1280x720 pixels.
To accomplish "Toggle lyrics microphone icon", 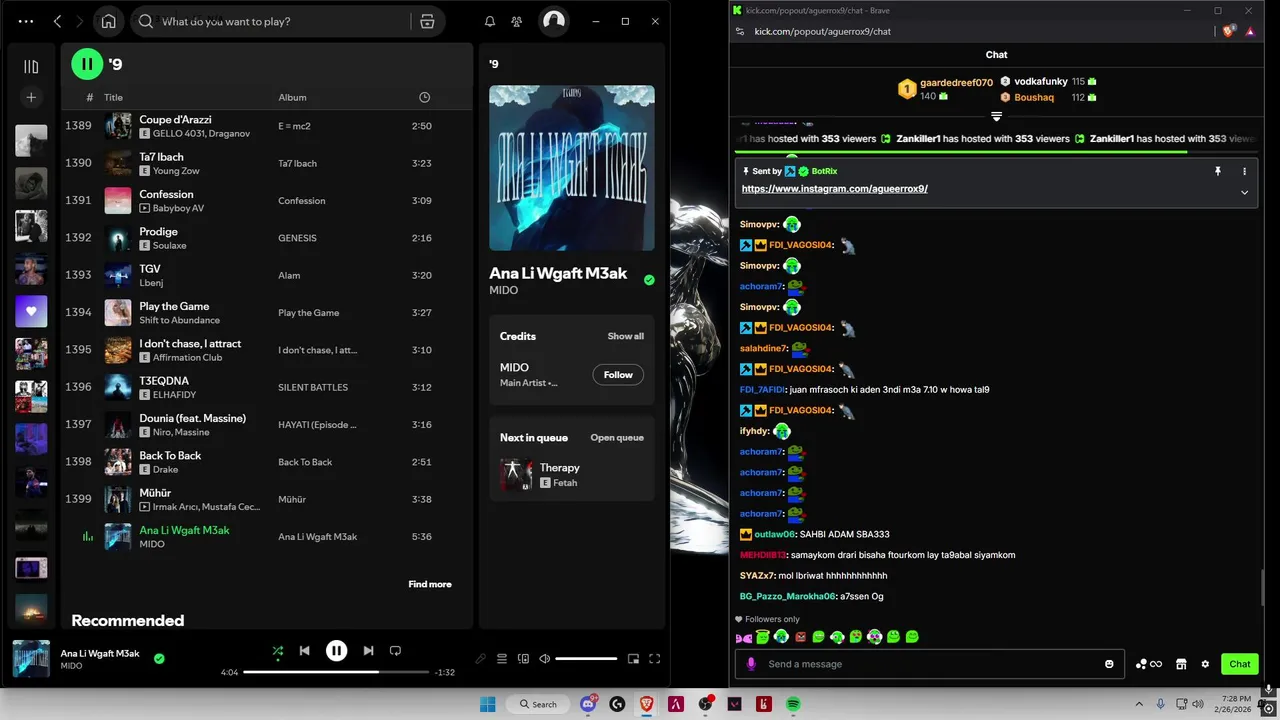I will (x=481, y=659).
